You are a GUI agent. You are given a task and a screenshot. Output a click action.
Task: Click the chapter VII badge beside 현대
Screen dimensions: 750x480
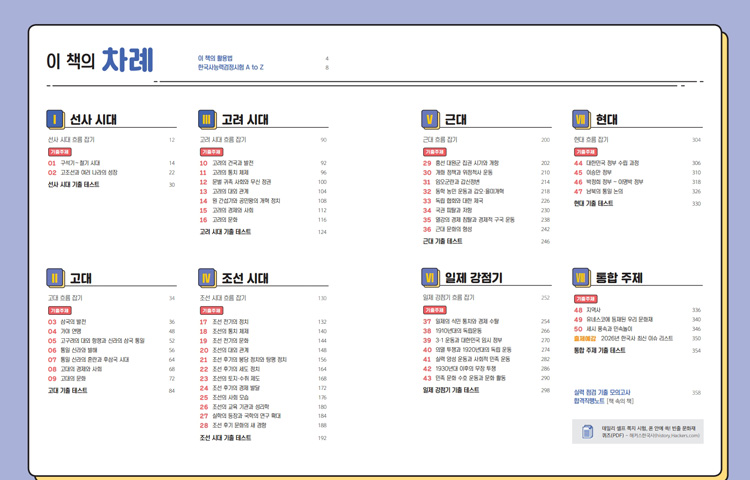[x=581, y=120]
